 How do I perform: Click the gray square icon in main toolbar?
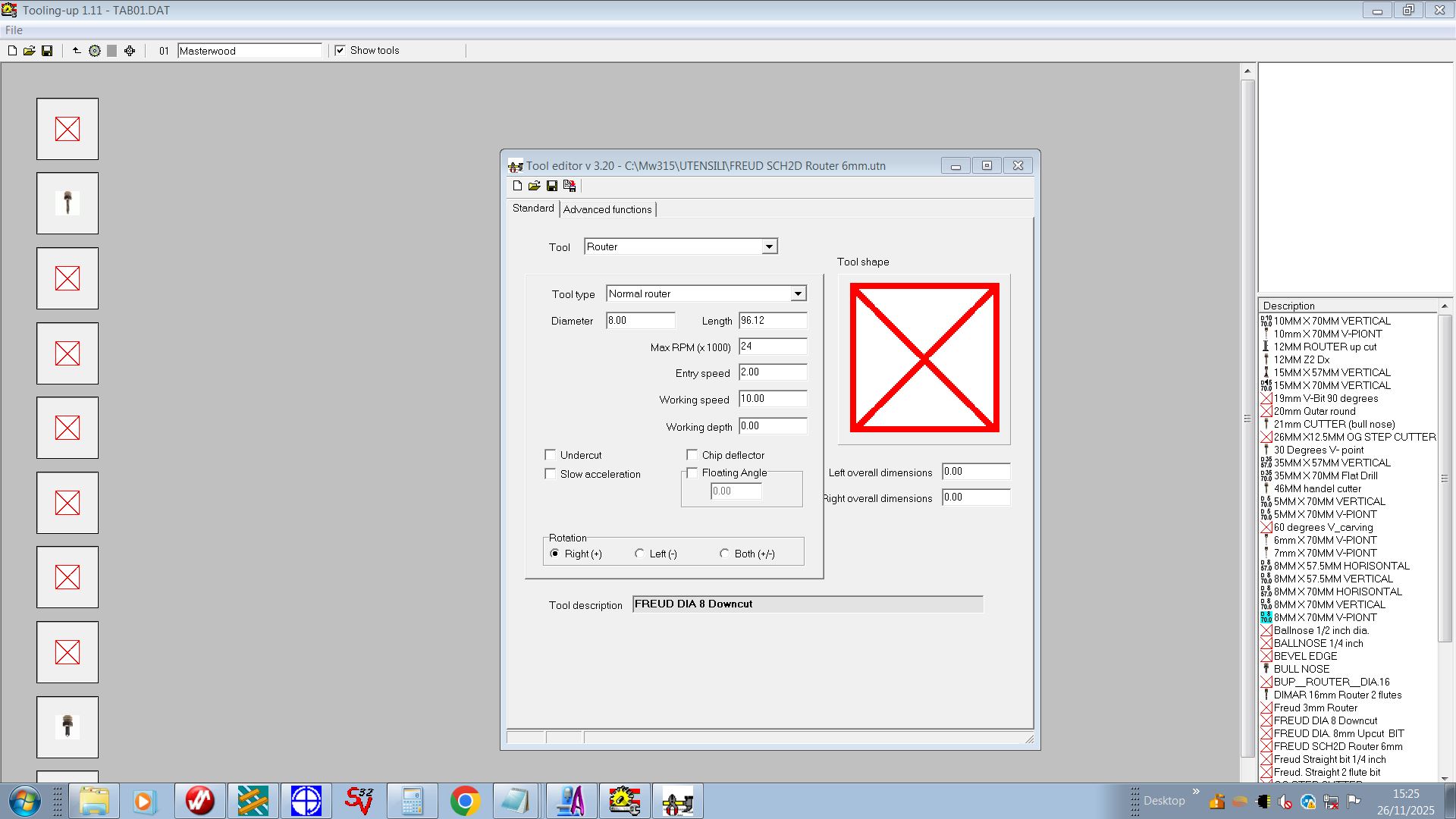pos(112,51)
